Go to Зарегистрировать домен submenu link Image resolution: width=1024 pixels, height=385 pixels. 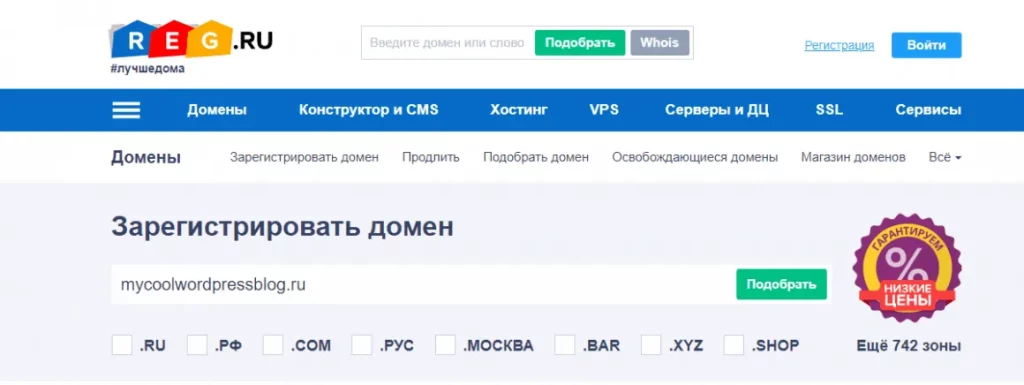[x=304, y=157]
